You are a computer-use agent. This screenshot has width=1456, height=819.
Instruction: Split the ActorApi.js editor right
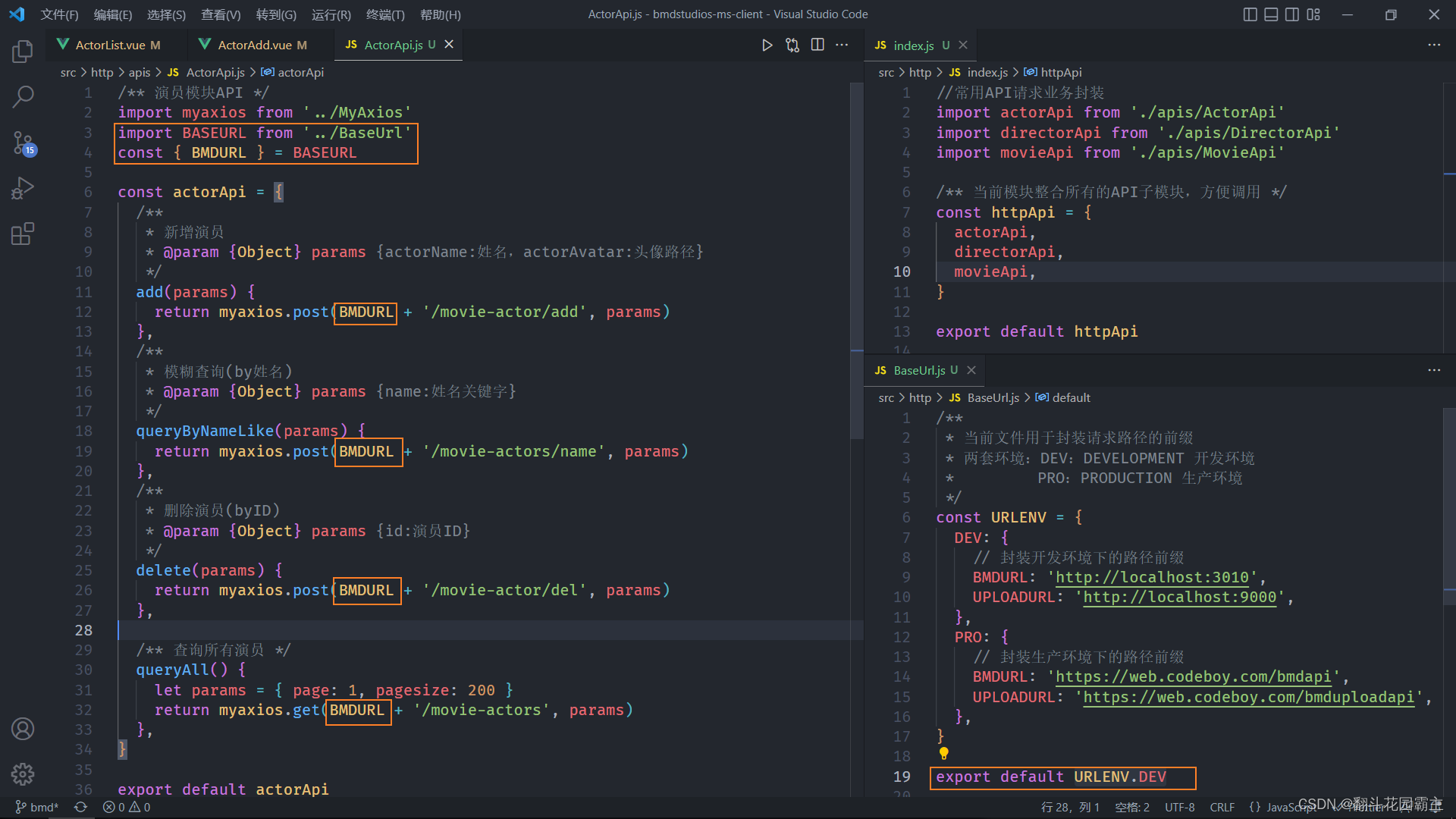pos(817,45)
